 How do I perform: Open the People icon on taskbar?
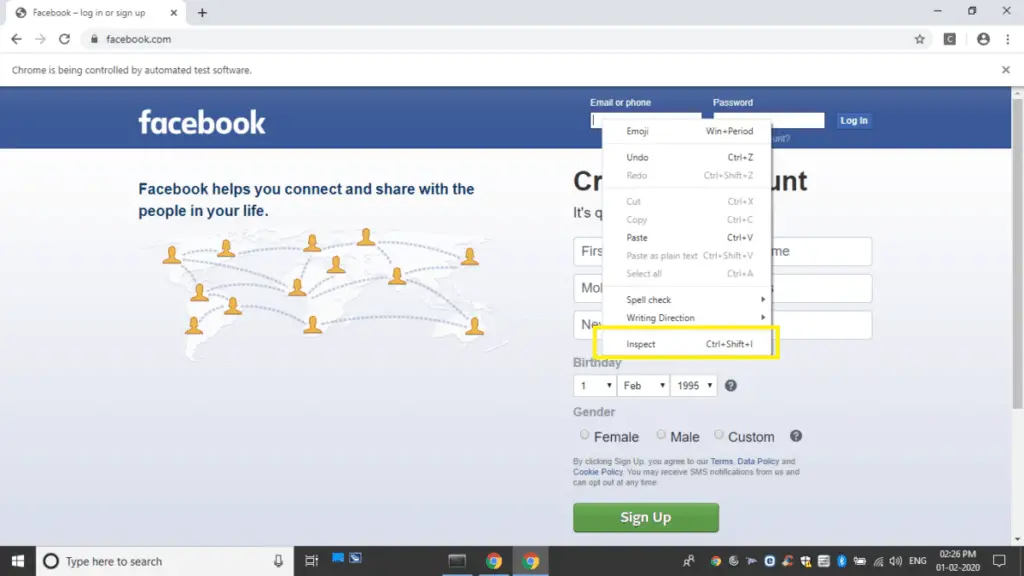pyautogui.click(x=688, y=561)
